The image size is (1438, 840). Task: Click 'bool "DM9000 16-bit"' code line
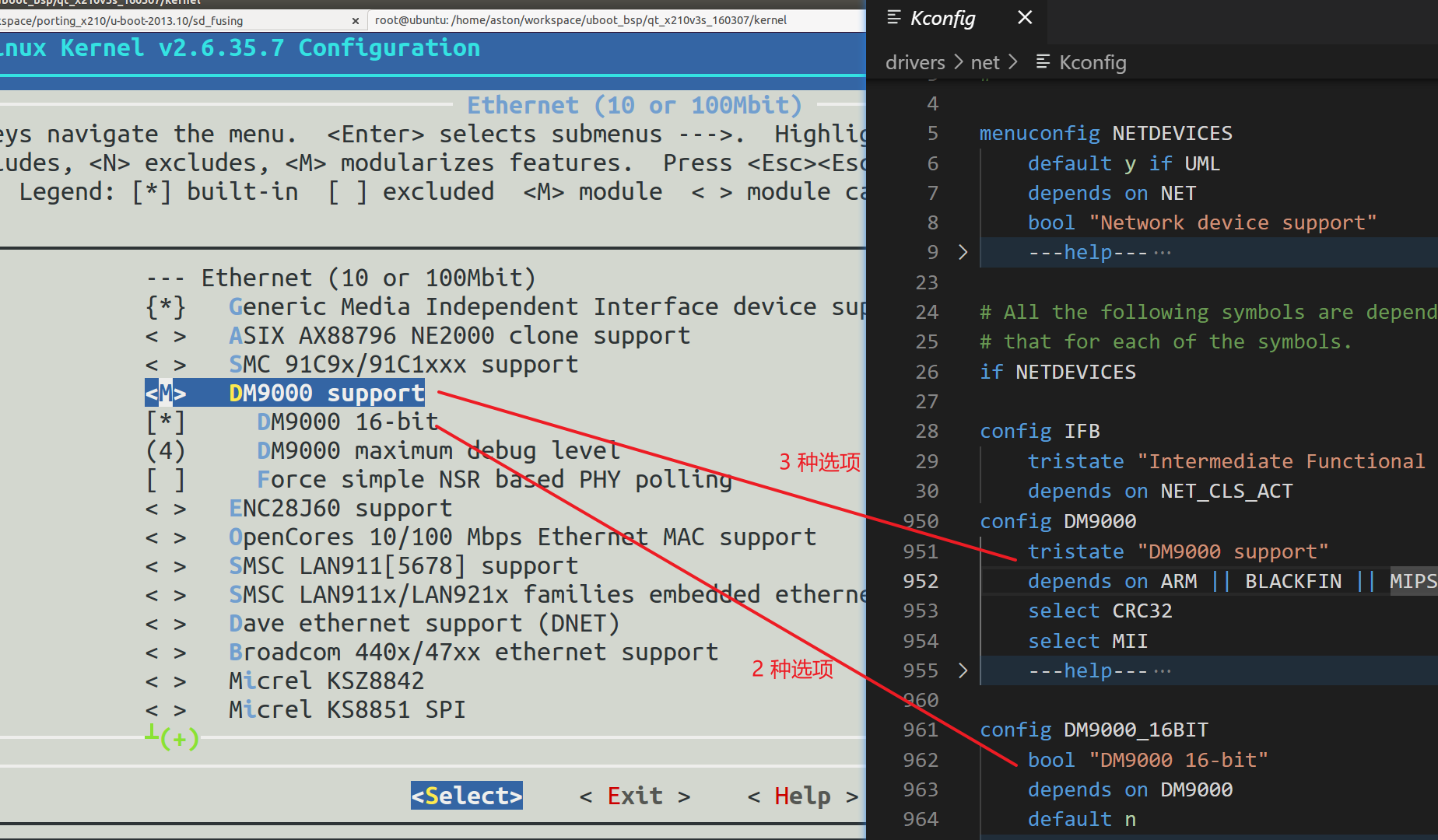tap(1148, 760)
